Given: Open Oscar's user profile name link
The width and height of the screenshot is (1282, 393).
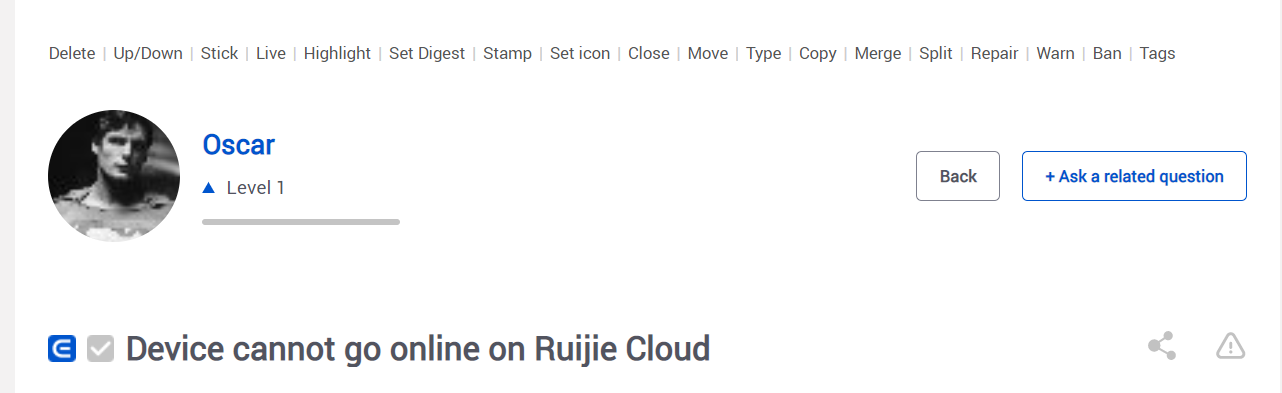Looking at the screenshot, I should point(238,145).
